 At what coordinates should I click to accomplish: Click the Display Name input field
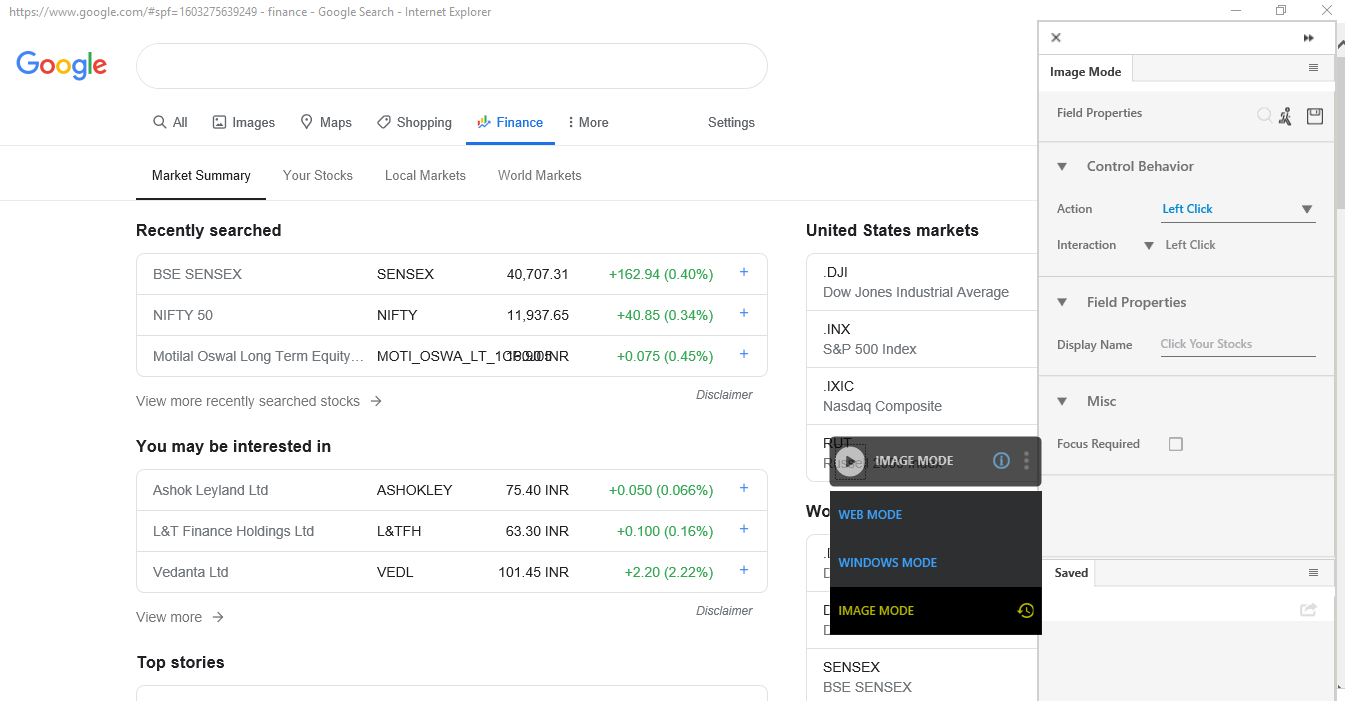[x=1237, y=344]
